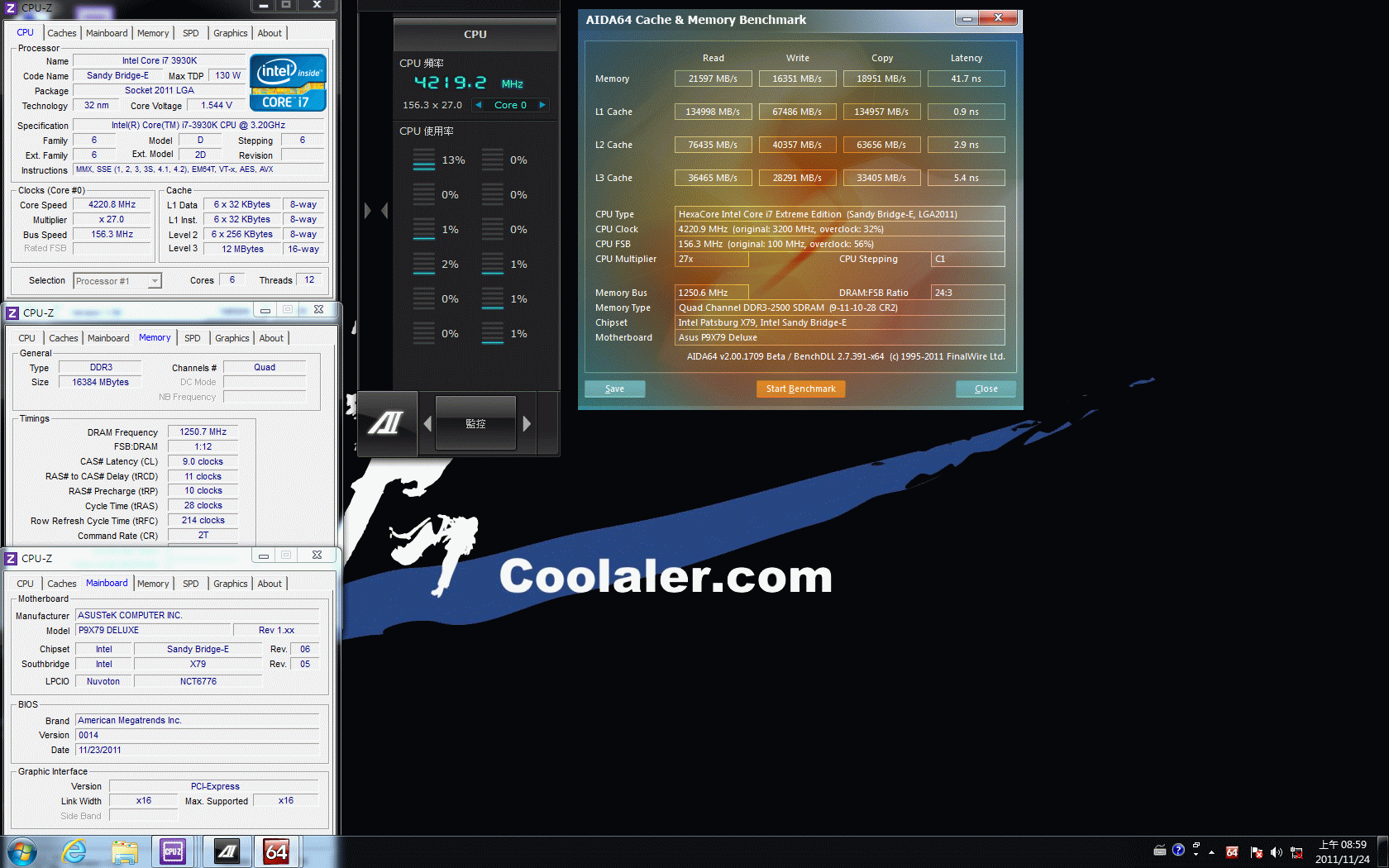Click the Memory Latency field 41.7 ns
This screenshot has height=868, width=1389.
click(x=966, y=79)
